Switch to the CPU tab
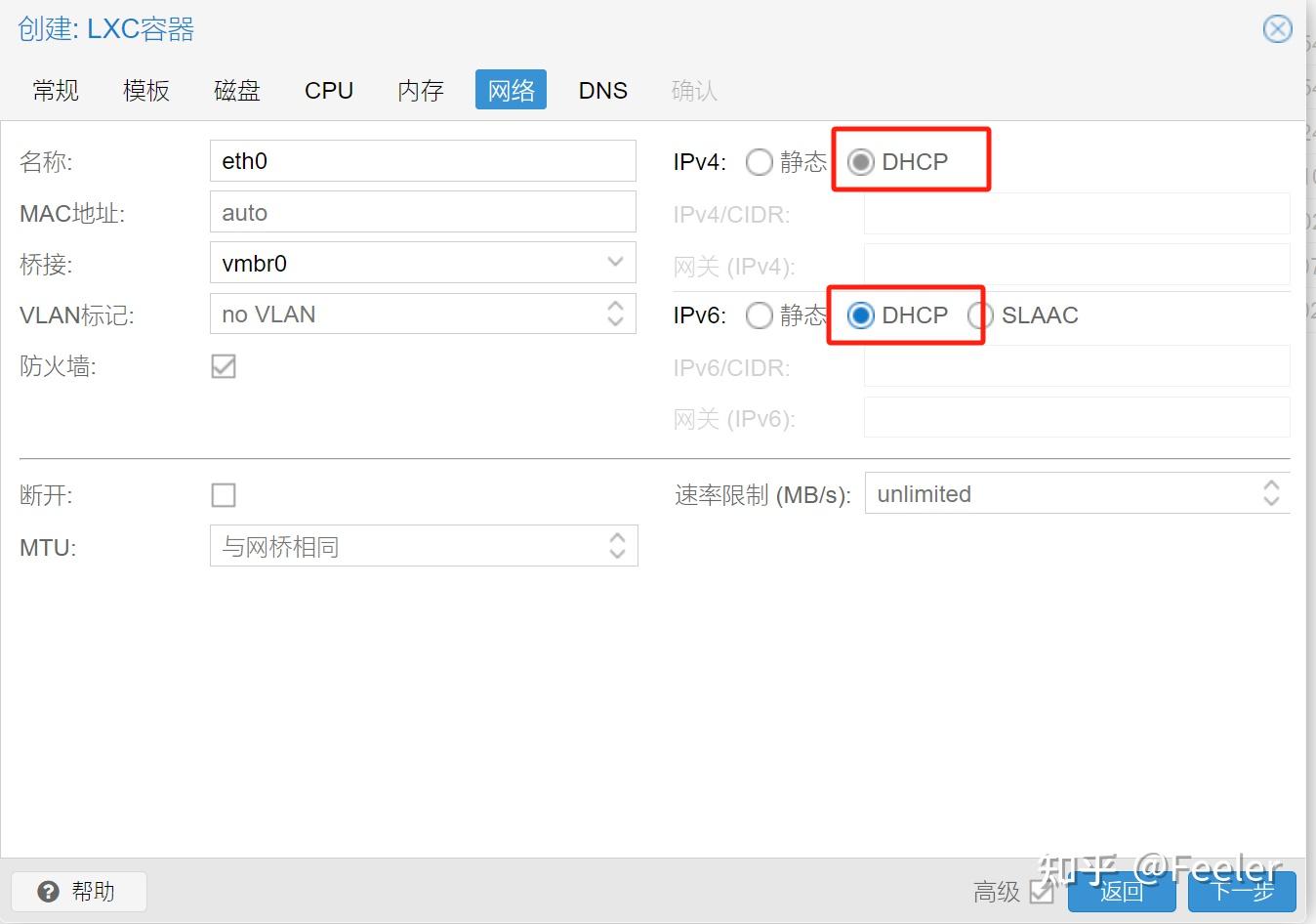The width and height of the screenshot is (1316, 924). click(x=328, y=90)
